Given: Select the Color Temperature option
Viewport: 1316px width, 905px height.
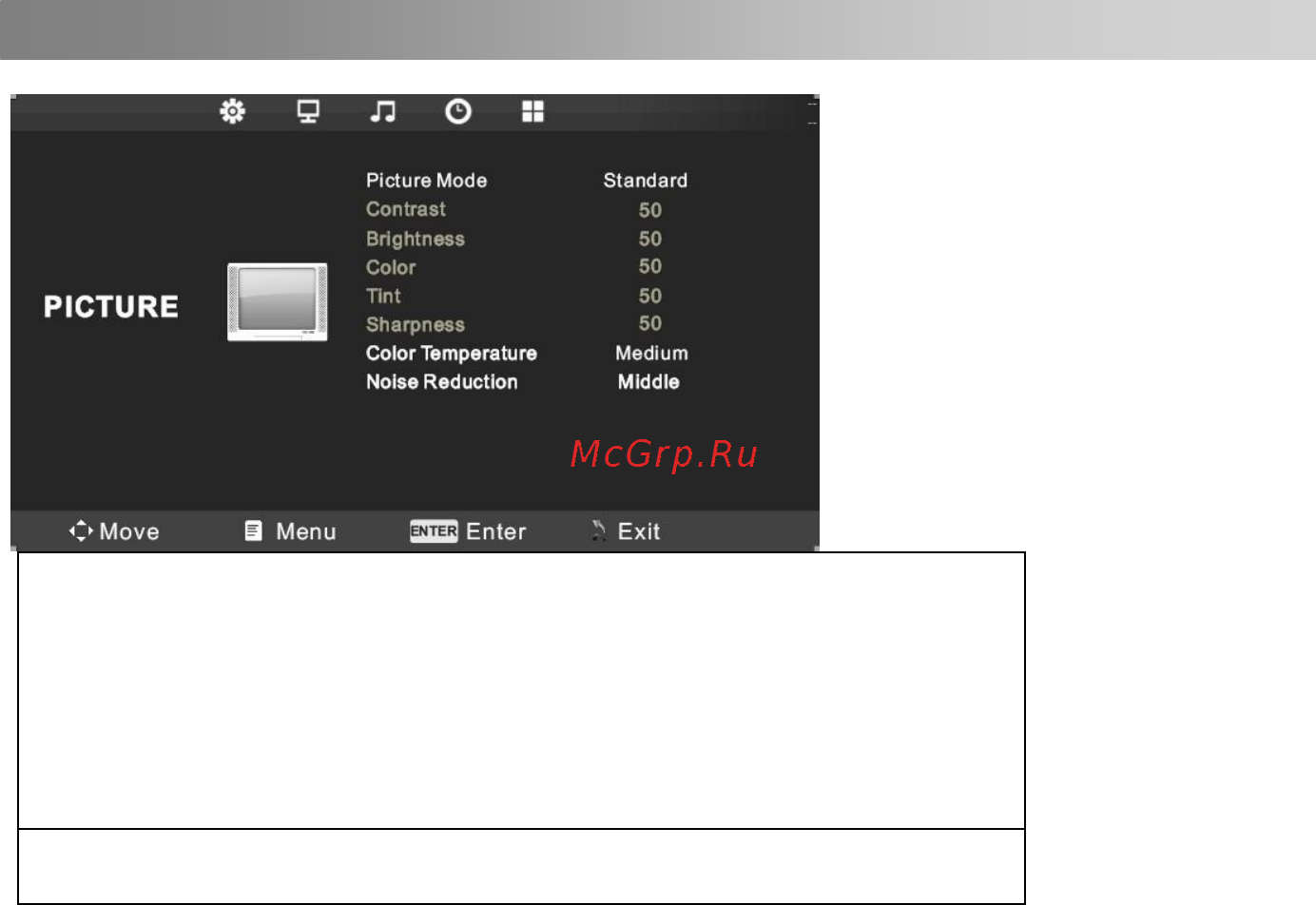Looking at the screenshot, I should 452,354.
